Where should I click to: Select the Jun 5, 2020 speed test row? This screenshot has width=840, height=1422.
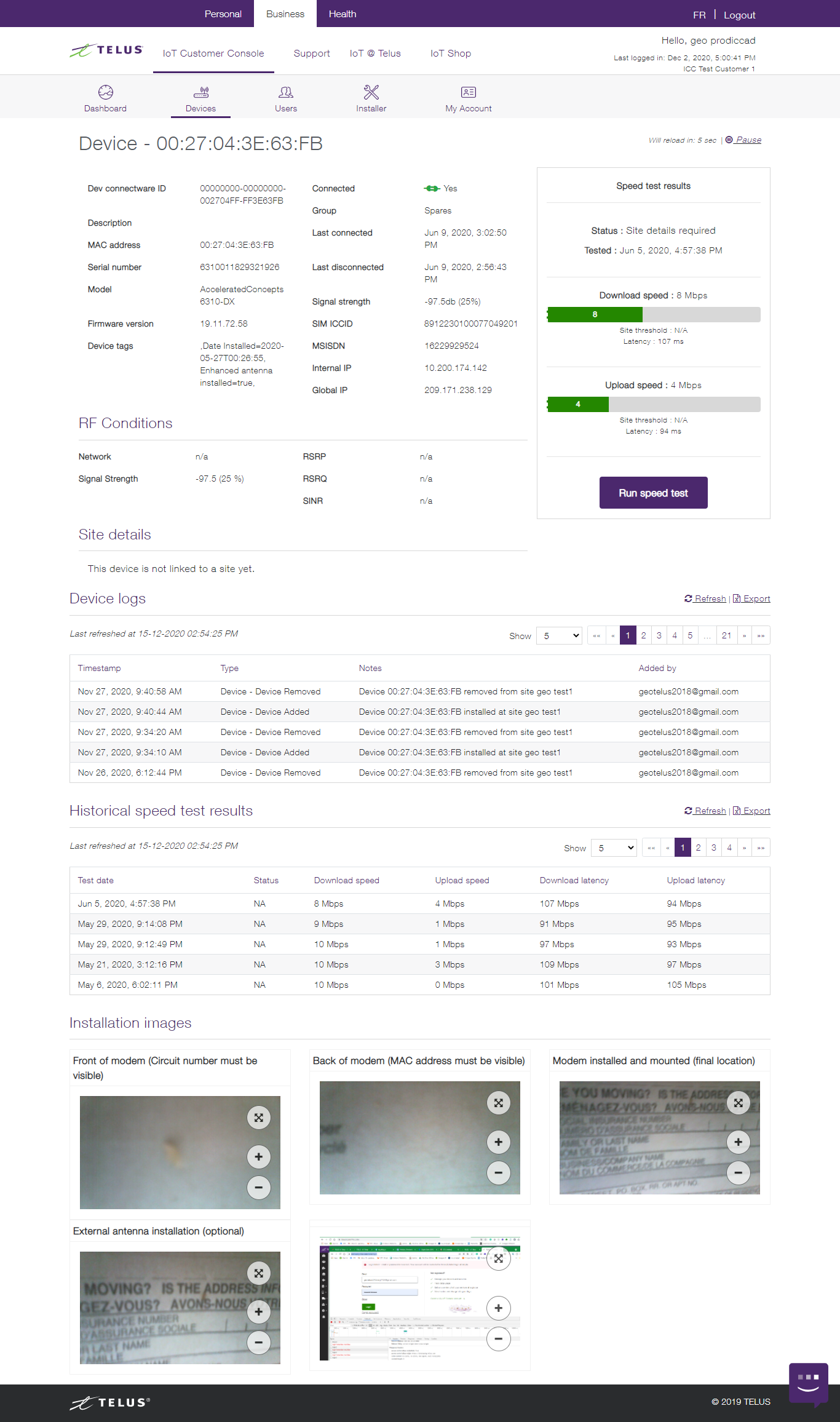coord(420,904)
